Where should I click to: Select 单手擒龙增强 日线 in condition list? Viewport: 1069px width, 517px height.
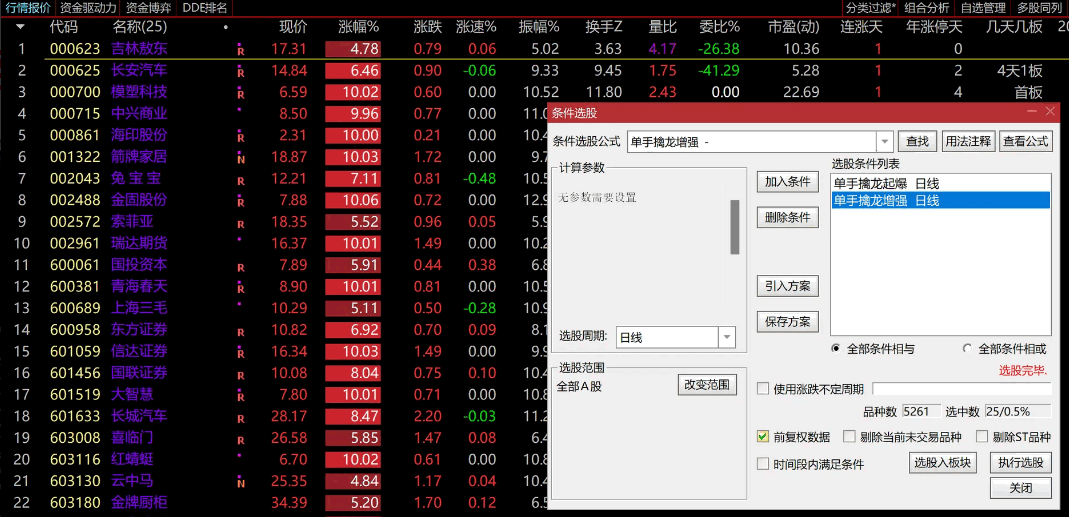click(x=941, y=201)
